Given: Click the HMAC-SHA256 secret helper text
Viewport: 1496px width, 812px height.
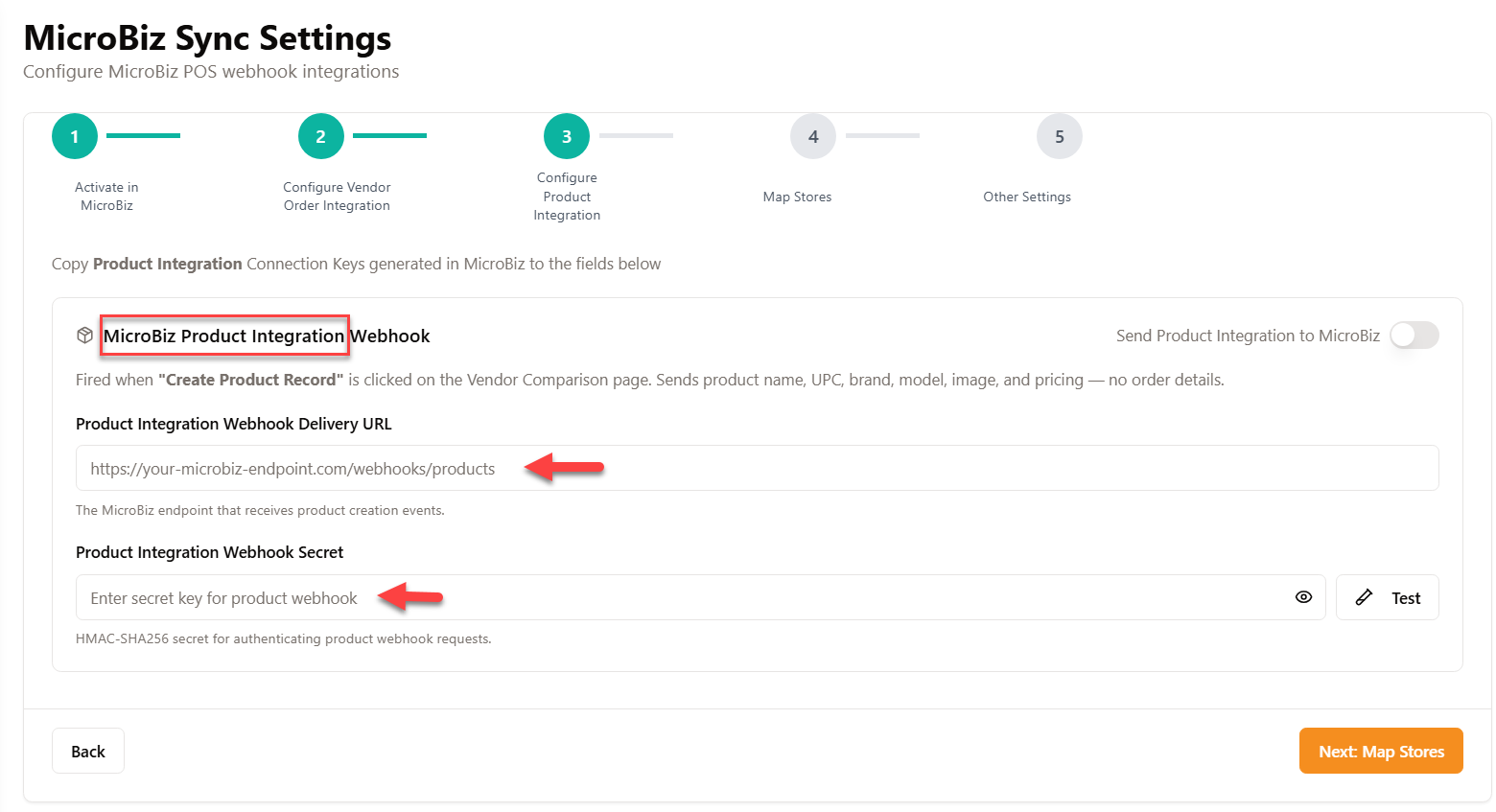Looking at the screenshot, I should point(283,638).
